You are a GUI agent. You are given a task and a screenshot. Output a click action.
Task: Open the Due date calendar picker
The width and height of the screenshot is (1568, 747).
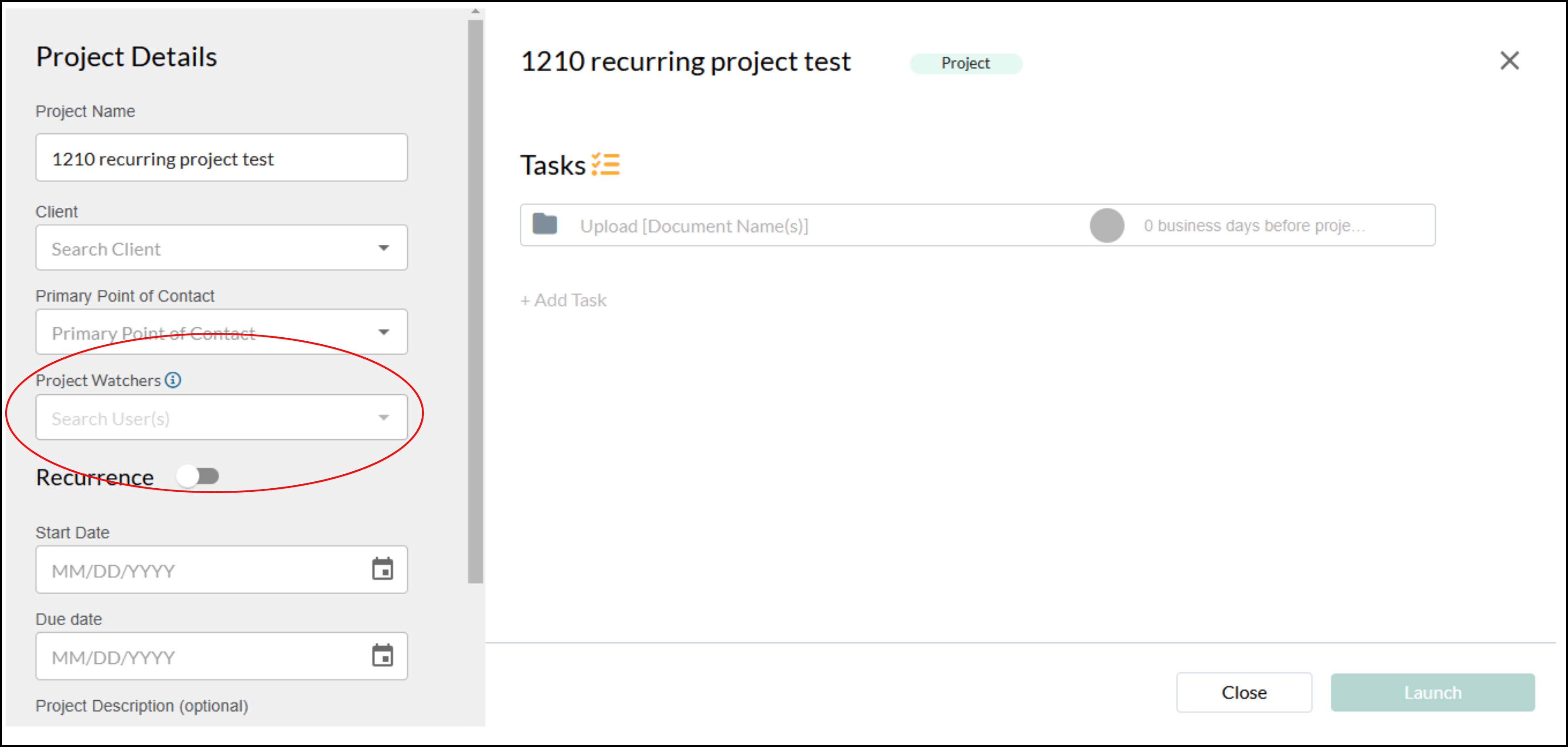(382, 656)
